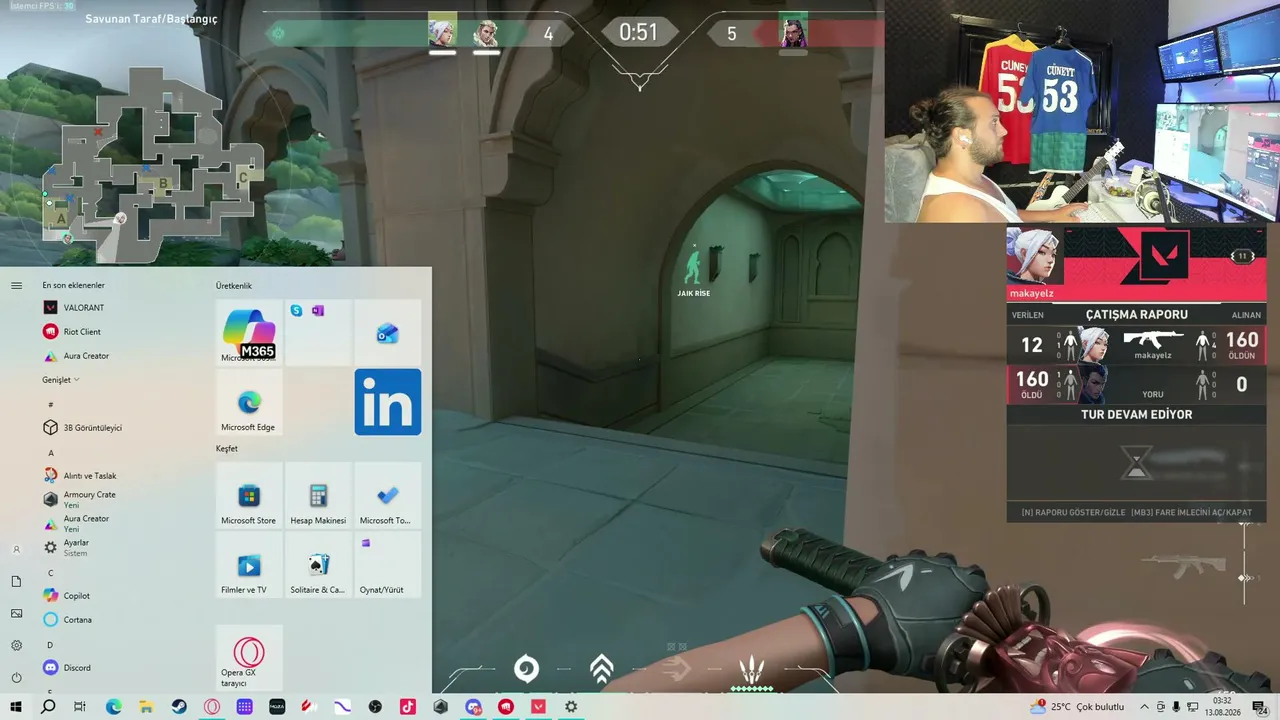Open Settings gear in the Start sidebar
The image size is (1280, 720).
tap(16, 645)
